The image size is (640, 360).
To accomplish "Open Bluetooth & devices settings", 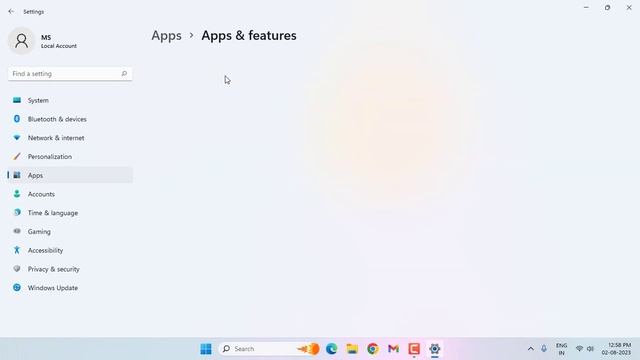I will 70,119.
